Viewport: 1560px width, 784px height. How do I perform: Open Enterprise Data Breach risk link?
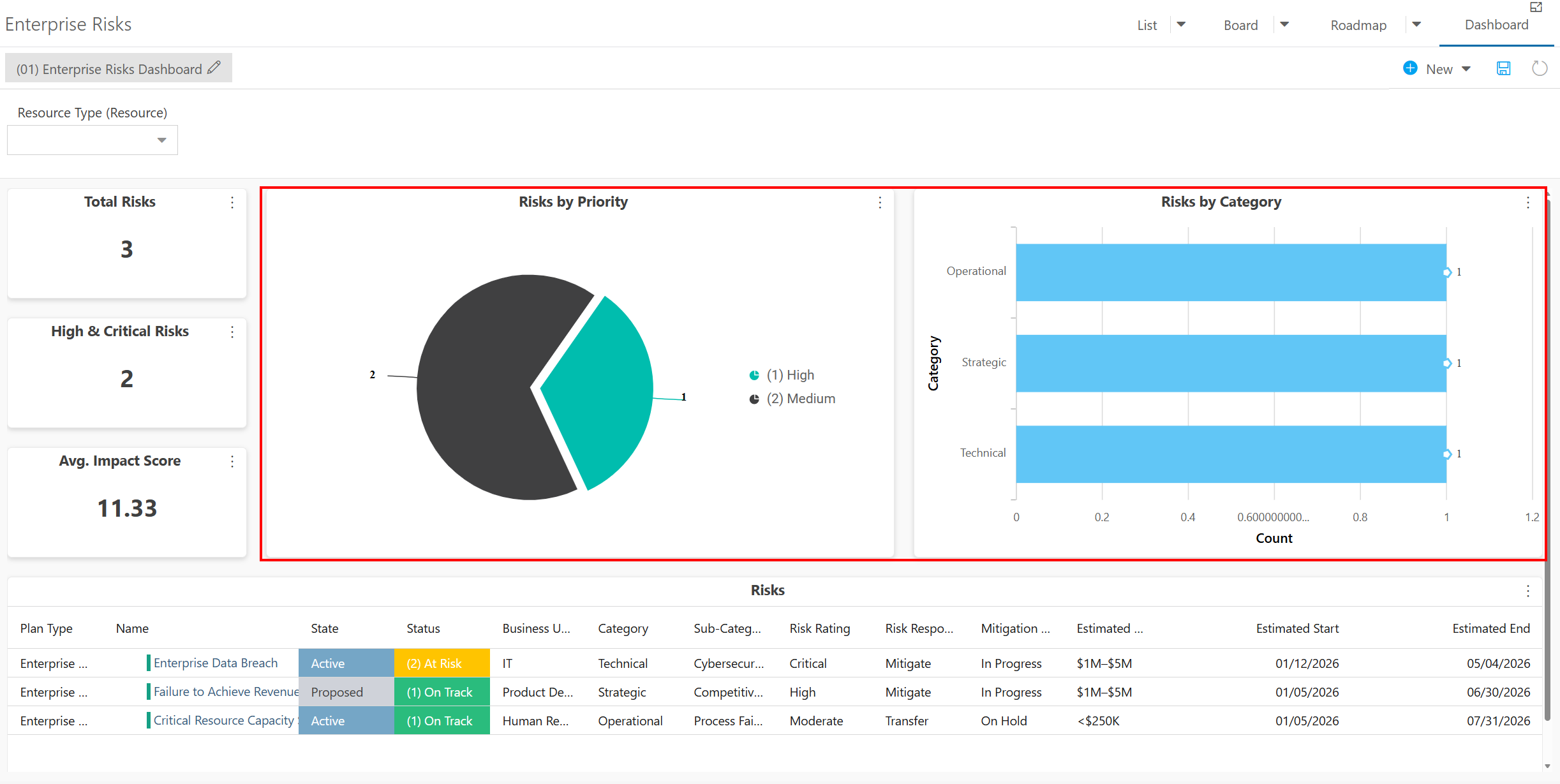coord(216,663)
